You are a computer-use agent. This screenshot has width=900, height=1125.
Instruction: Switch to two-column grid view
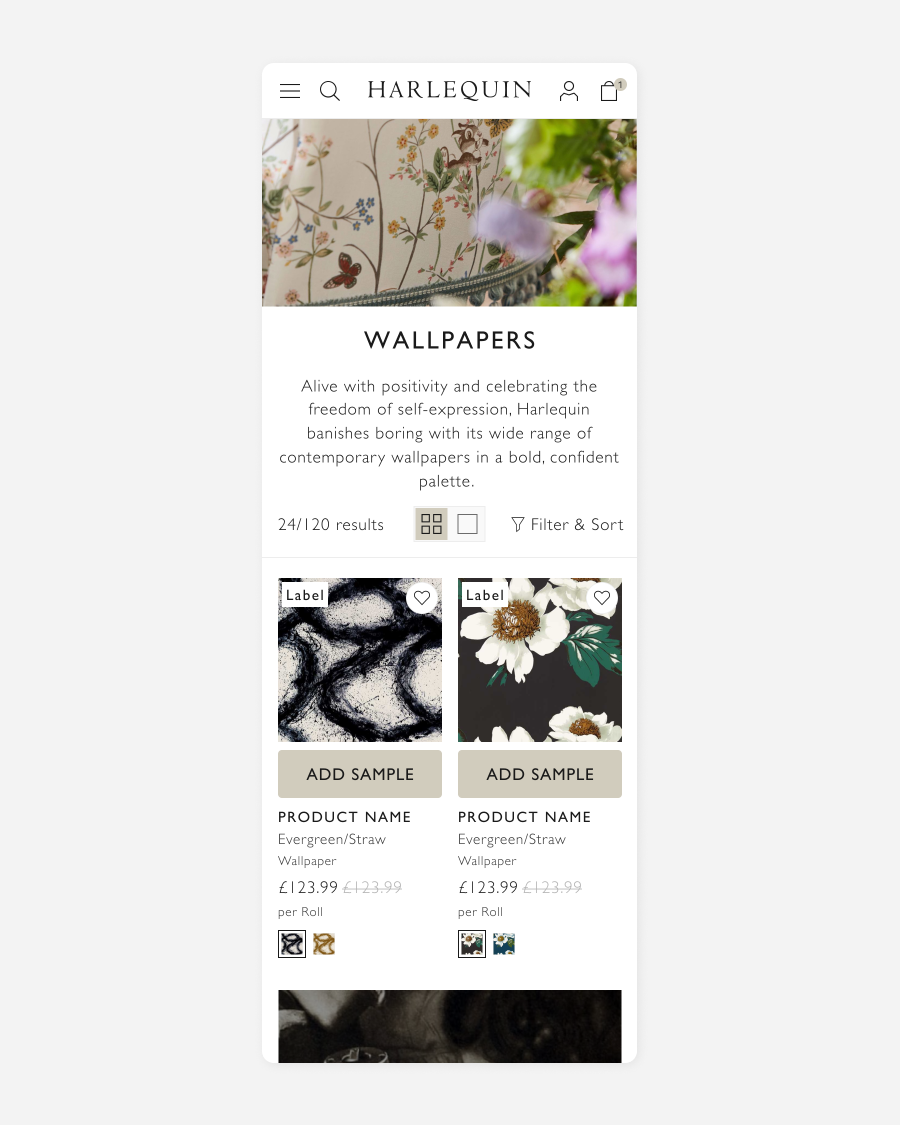coord(431,524)
